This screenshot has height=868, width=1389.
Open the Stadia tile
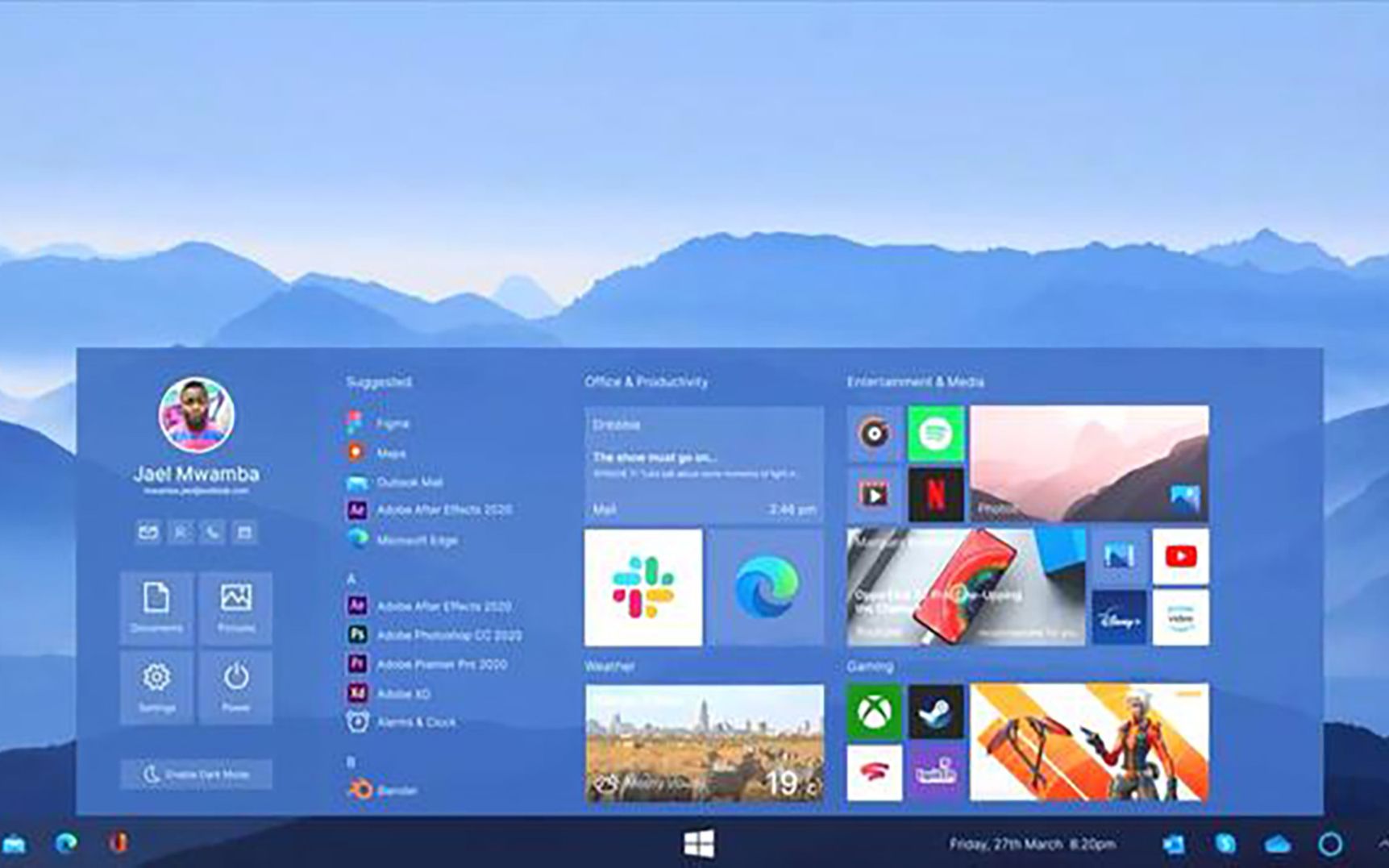(x=874, y=774)
